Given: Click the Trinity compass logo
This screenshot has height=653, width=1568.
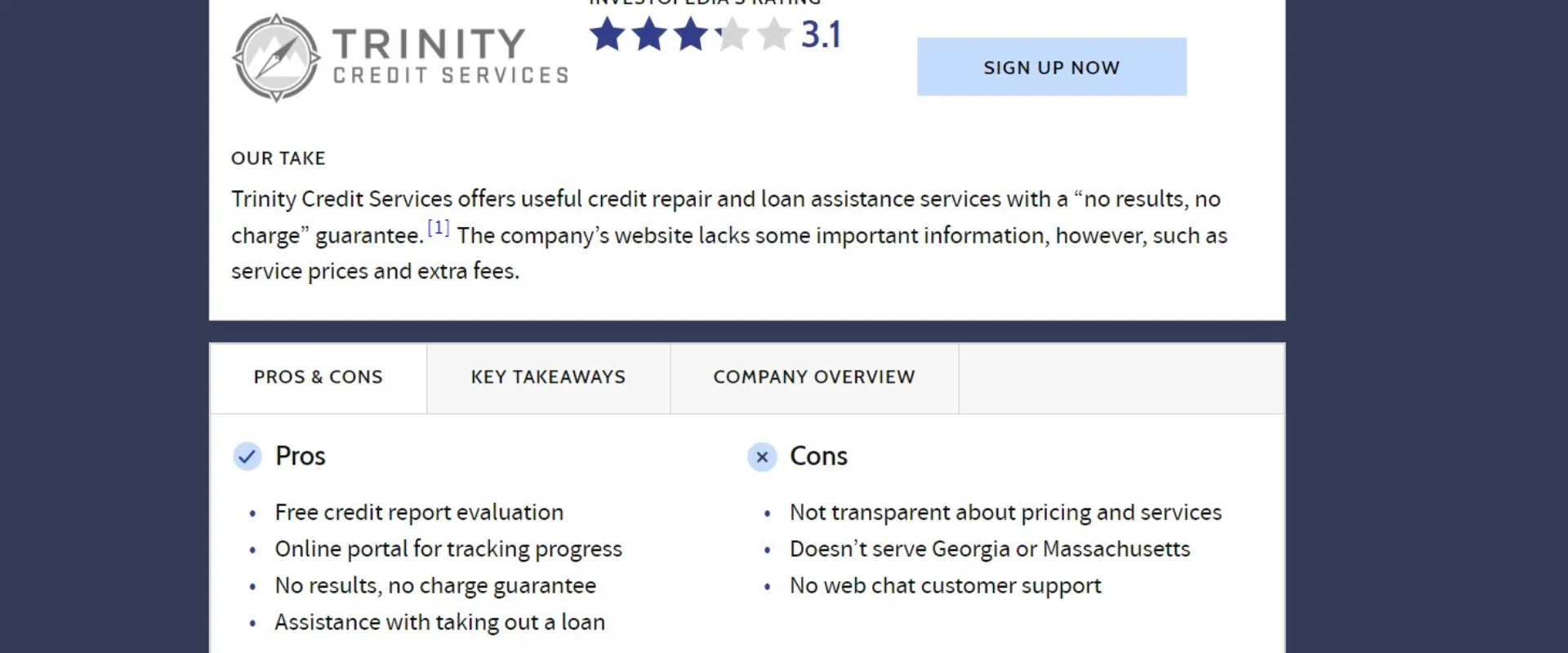Looking at the screenshot, I should 275,56.
